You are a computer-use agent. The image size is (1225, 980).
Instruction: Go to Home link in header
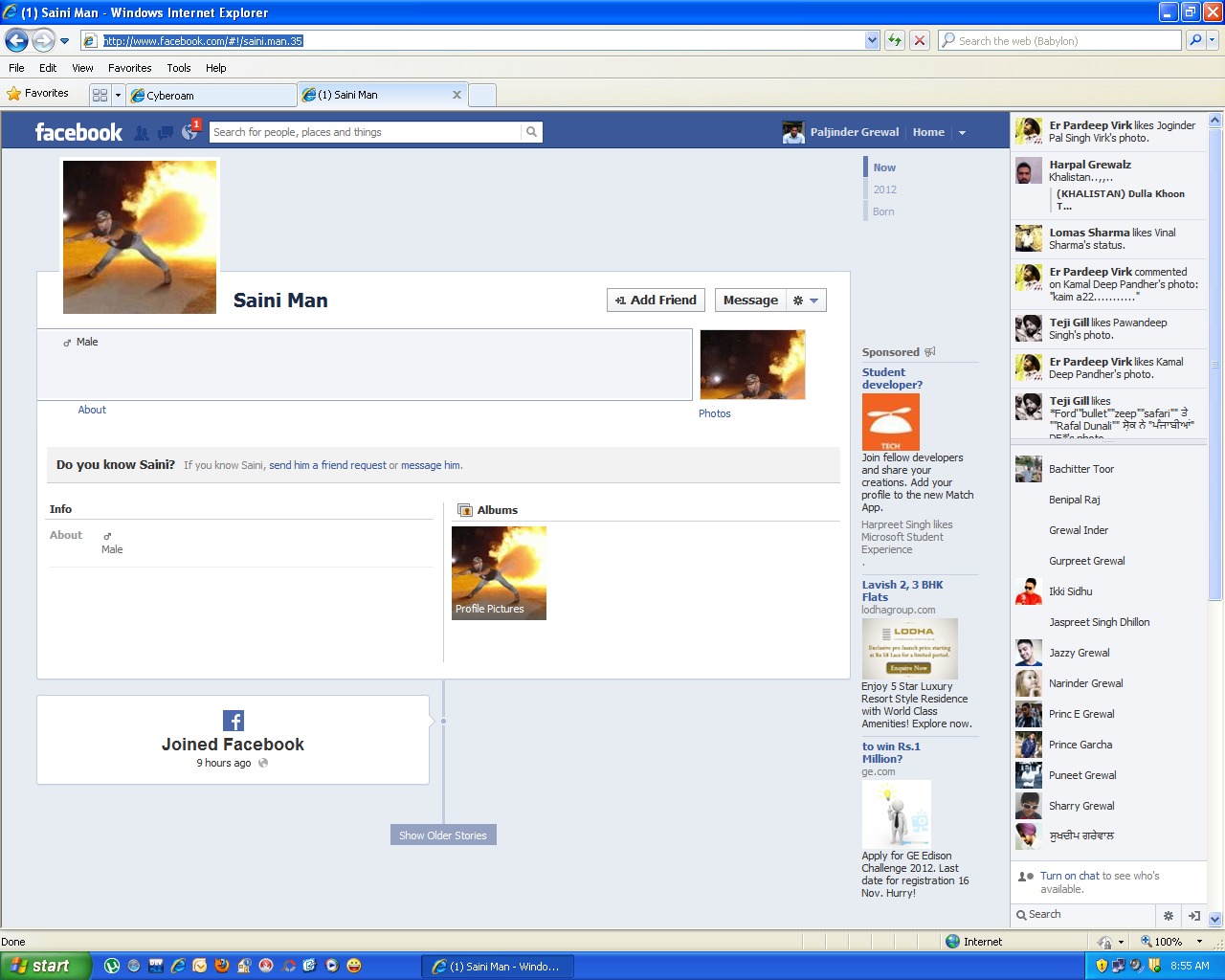point(928,132)
